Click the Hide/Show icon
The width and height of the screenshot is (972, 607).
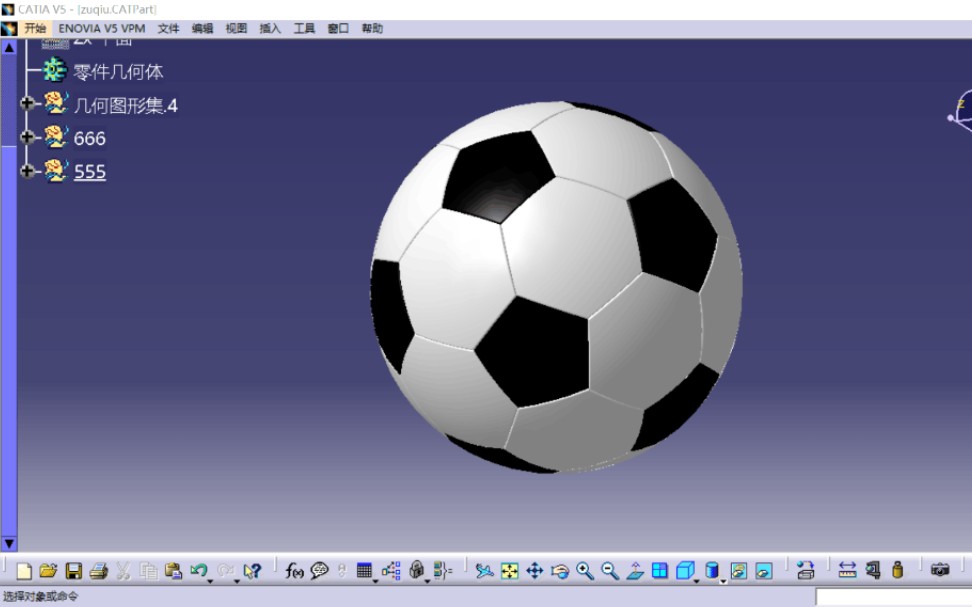tap(738, 570)
